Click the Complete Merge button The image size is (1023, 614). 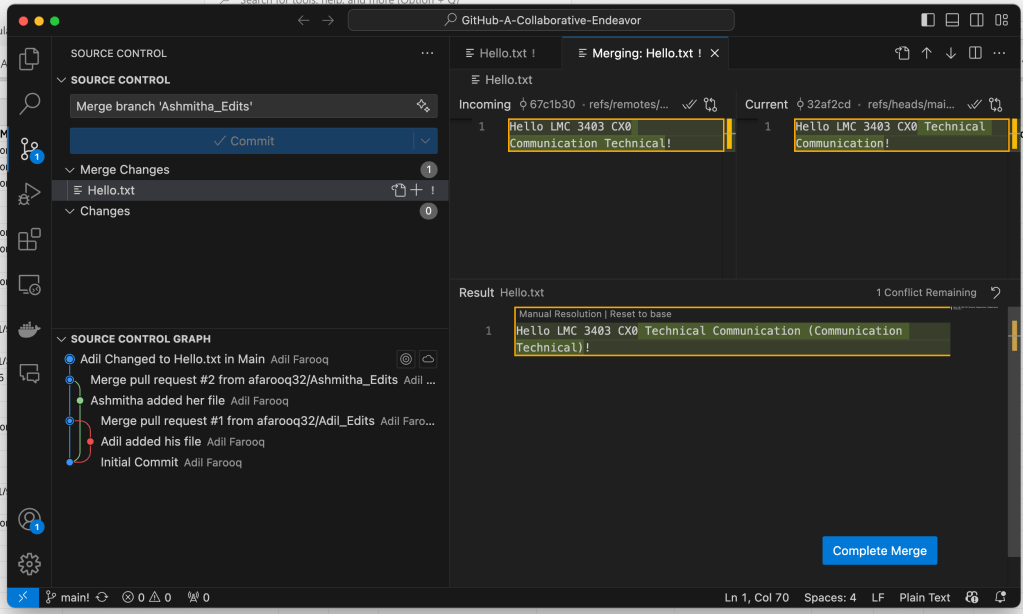coord(879,551)
